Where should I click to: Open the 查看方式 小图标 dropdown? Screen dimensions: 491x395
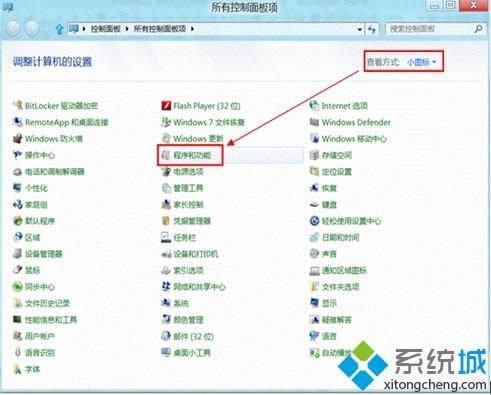pos(422,62)
